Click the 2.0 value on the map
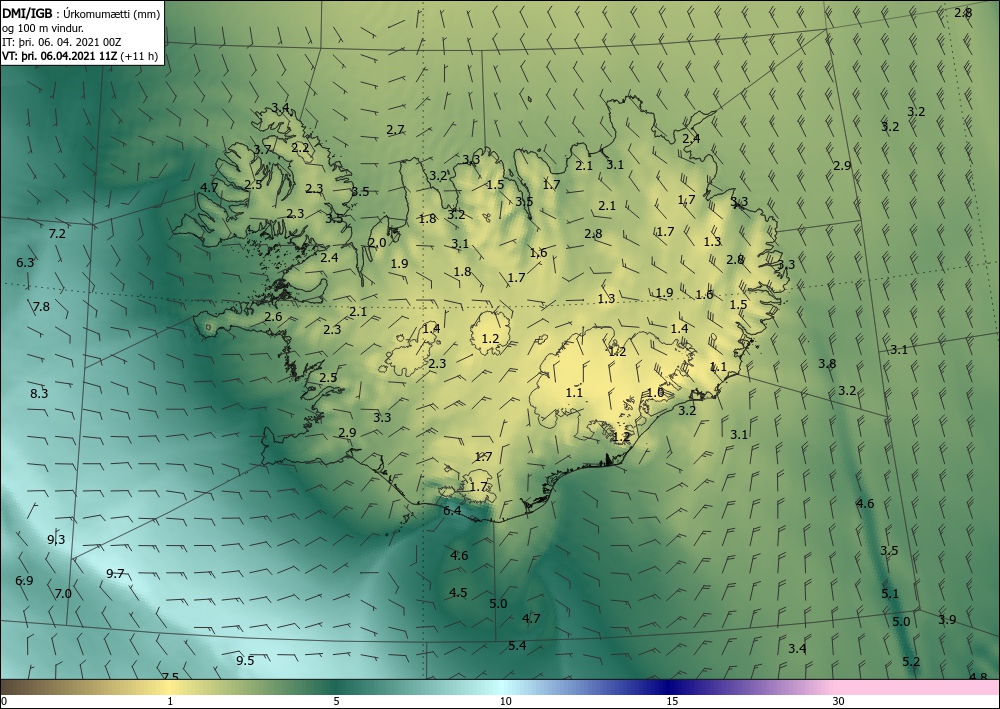Screen dimensions: 1000x709 coord(377,243)
